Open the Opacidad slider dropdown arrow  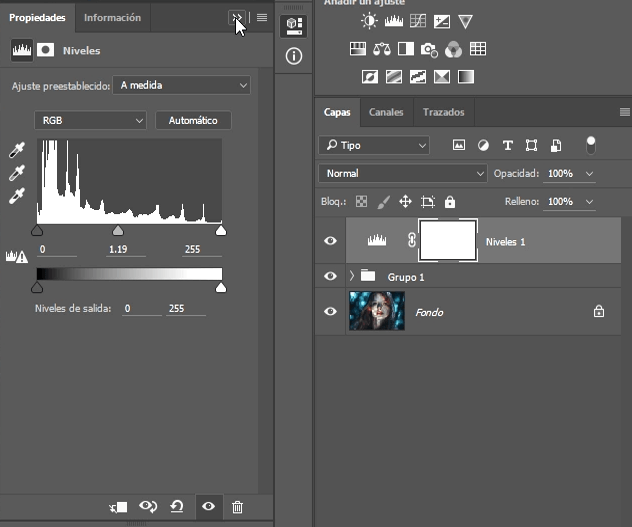click(589, 174)
